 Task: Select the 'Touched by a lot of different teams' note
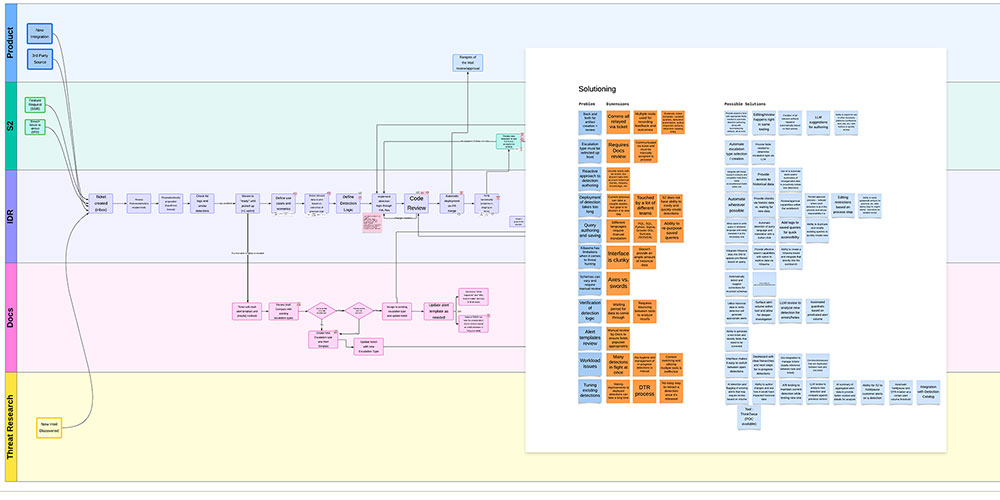(645, 205)
